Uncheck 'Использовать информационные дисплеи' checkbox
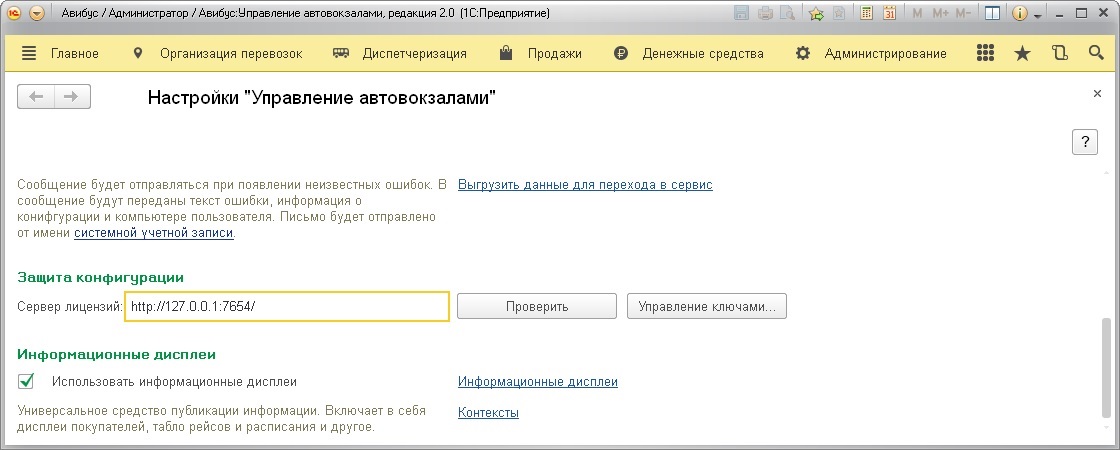The width and height of the screenshot is (1120, 450). click(x=27, y=381)
